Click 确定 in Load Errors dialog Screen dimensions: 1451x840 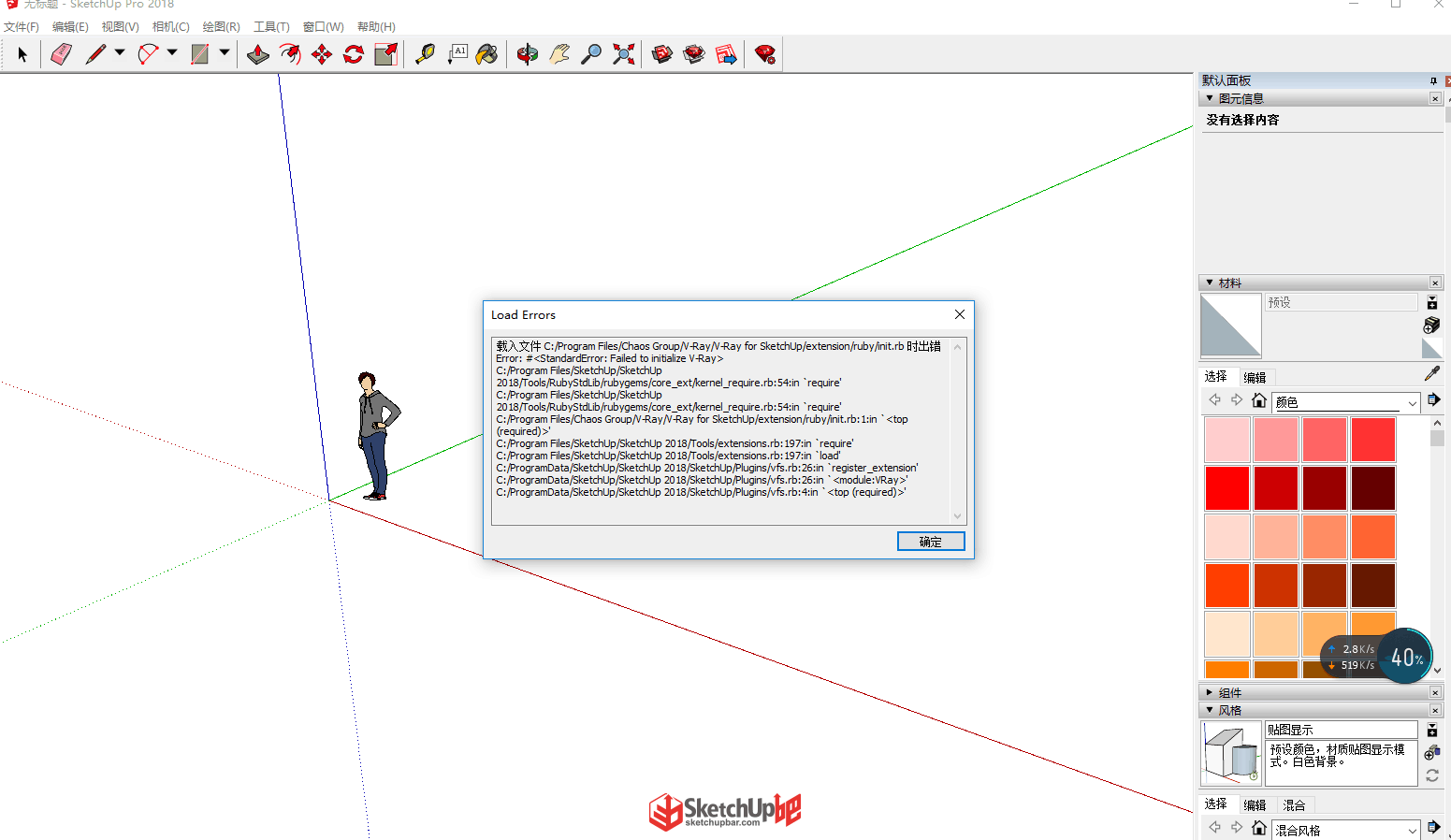931,542
